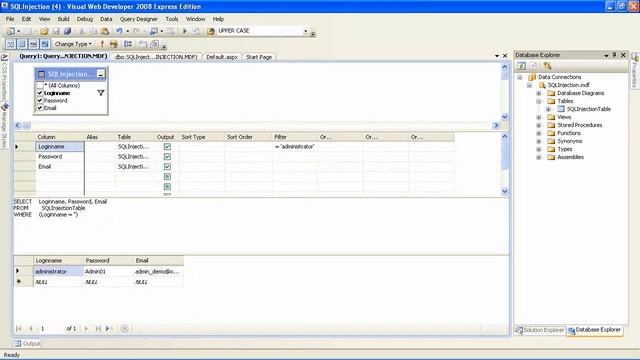The image size is (640, 360).
Task: Click the Execute SQL exclamation icon
Action: [x=102, y=44]
